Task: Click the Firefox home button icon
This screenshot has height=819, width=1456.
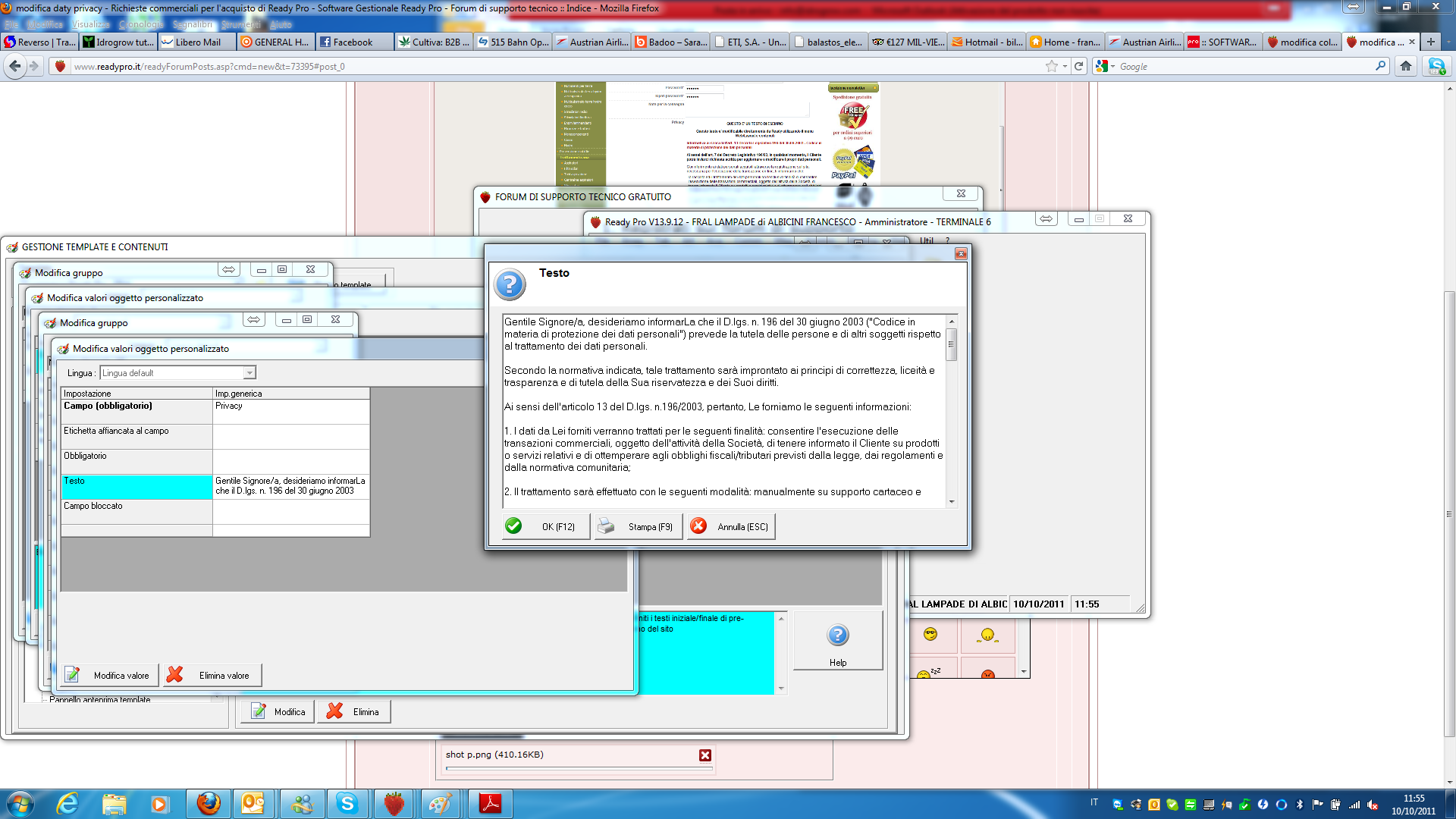Action: pos(1406,66)
